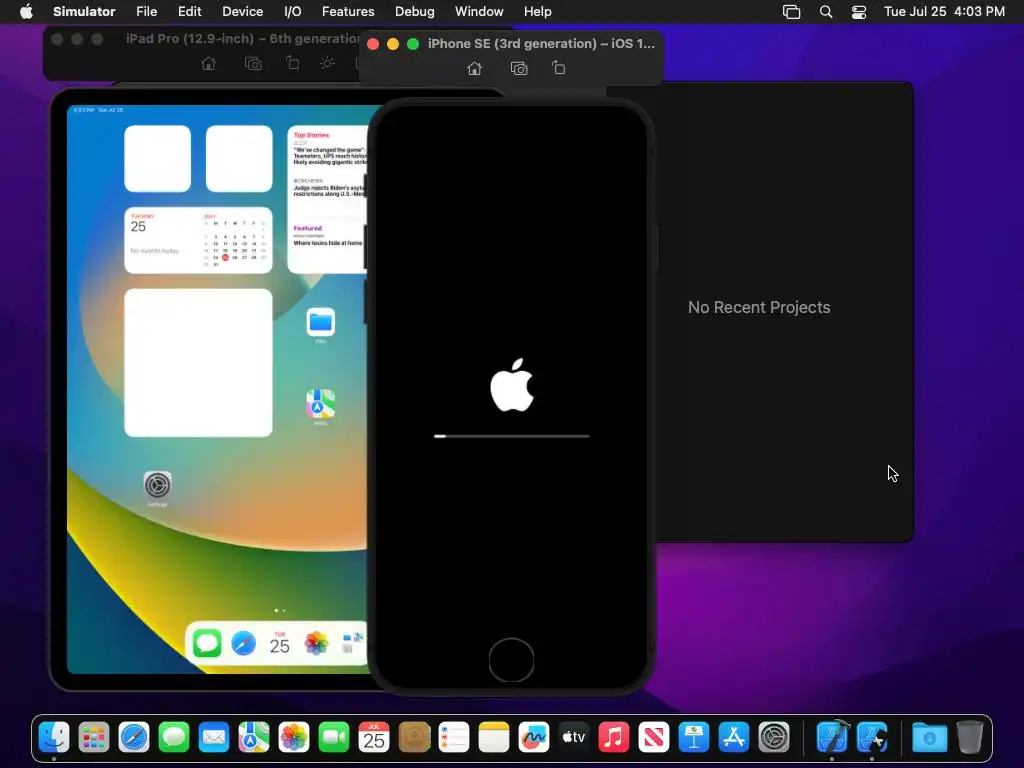This screenshot has width=1024, height=768.
Task: Open the Device menu
Action: pyautogui.click(x=242, y=11)
